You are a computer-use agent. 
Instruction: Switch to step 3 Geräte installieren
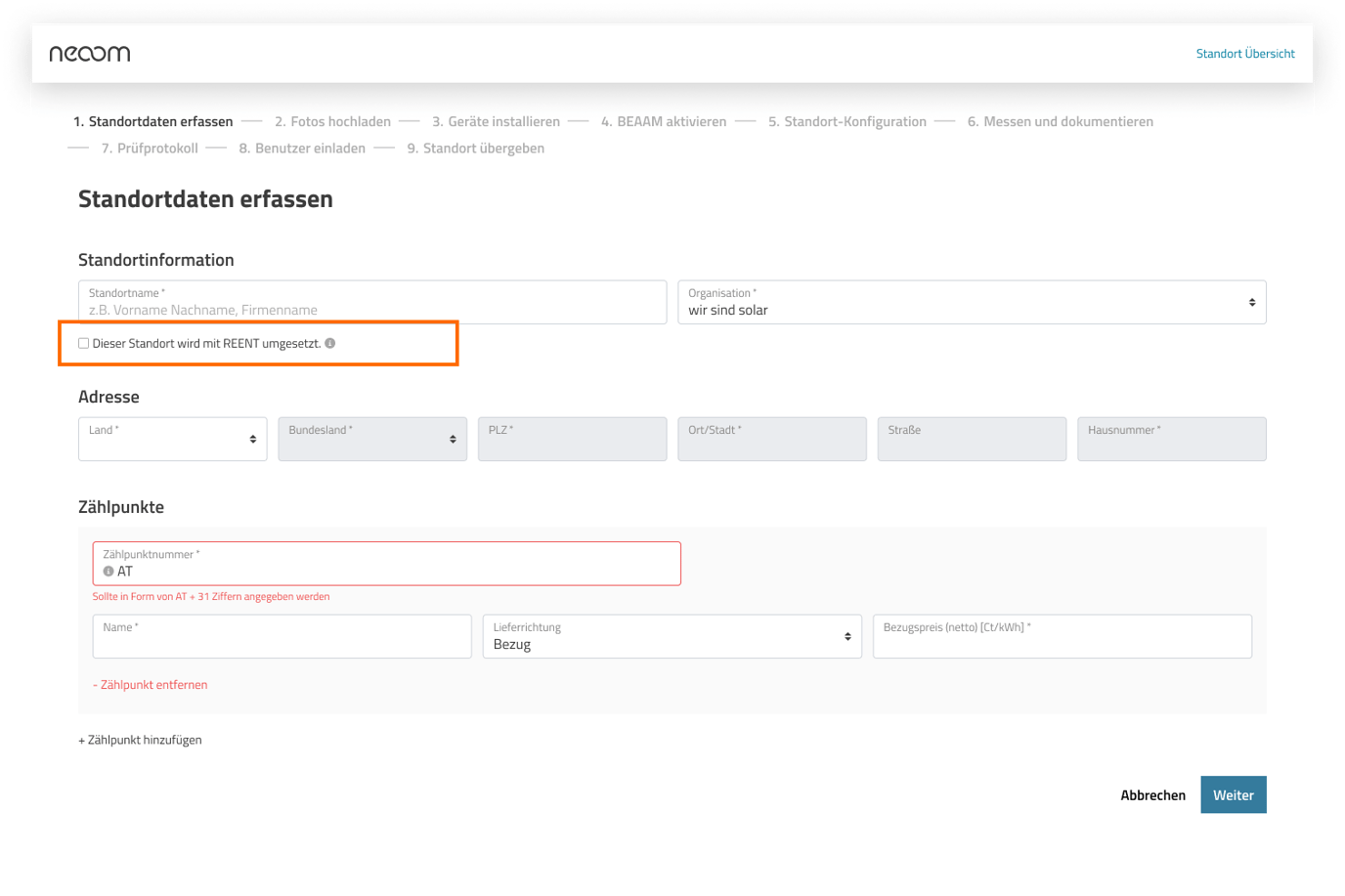pyautogui.click(x=496, y=122)
